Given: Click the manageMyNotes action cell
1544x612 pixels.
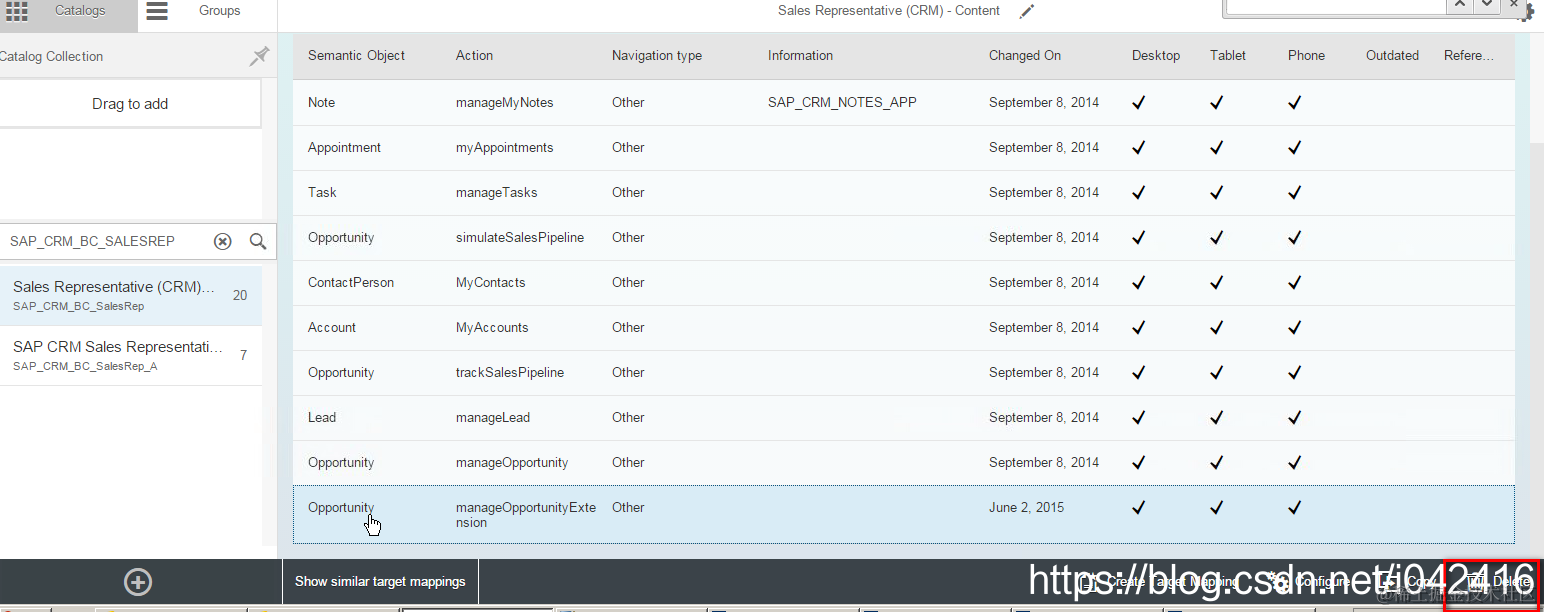Looking at the screenshot, I should pyautogui.click(x=504, y=102).
